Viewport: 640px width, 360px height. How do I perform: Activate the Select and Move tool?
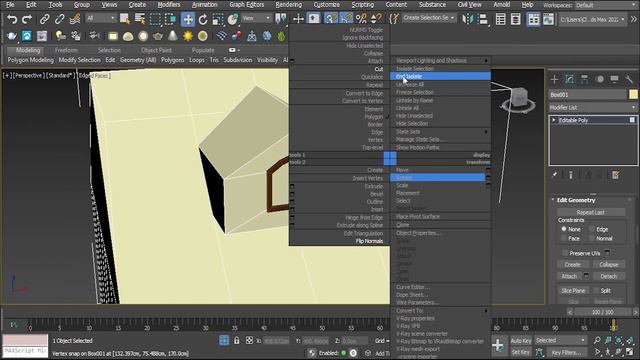188,19
